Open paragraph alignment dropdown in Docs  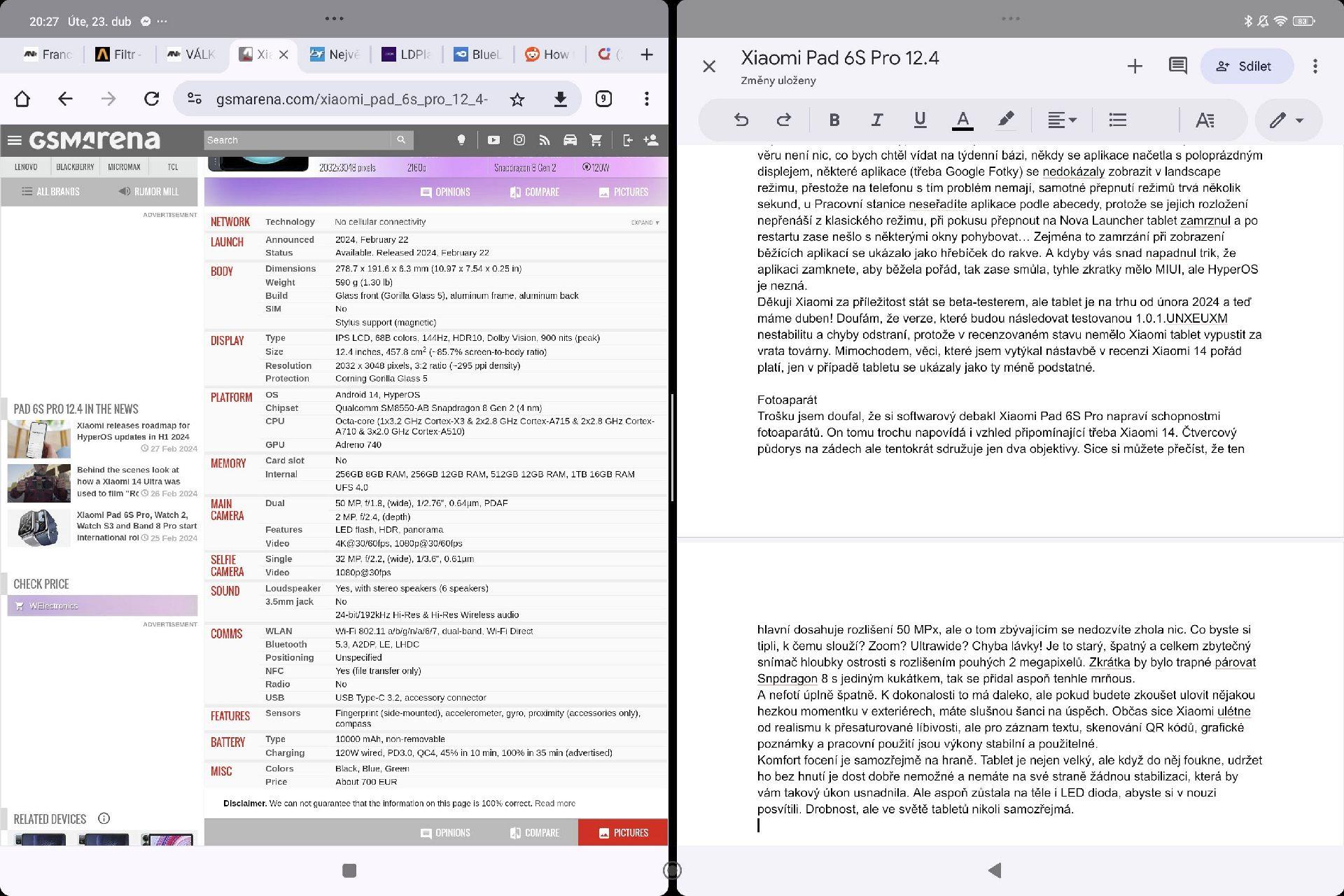1061,120
